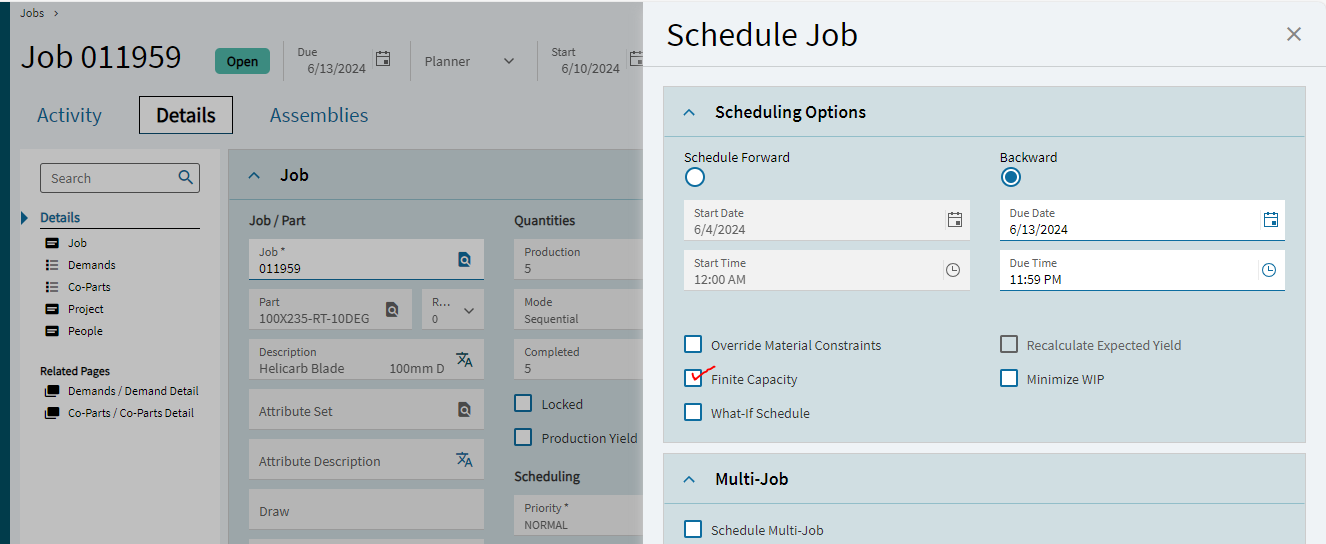Switch to the Assemblies tab
1326x544 pixels.
(x=319, y=115)
